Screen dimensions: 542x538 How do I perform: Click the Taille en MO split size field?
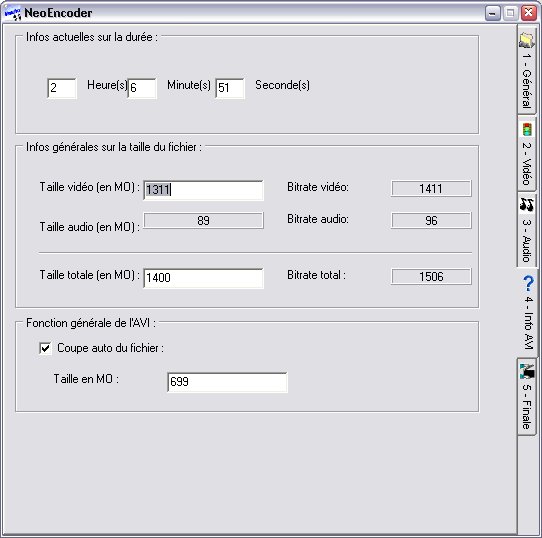tap(227, 382)
